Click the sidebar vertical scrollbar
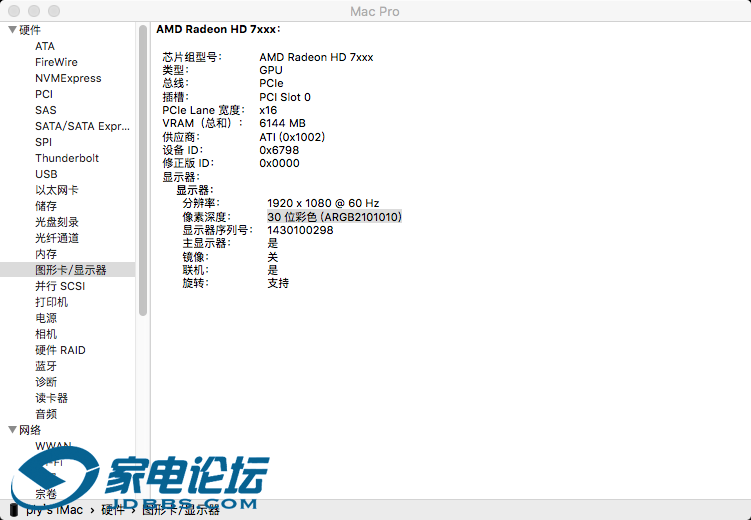 click(143, 170)
